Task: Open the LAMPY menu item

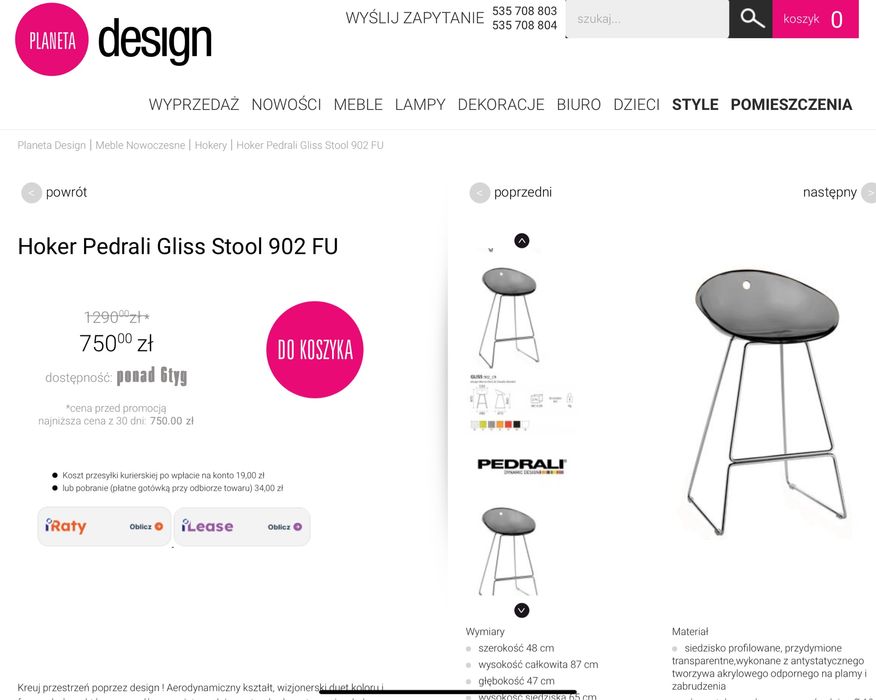Action: pyautogui.click(x=420, y=104)
